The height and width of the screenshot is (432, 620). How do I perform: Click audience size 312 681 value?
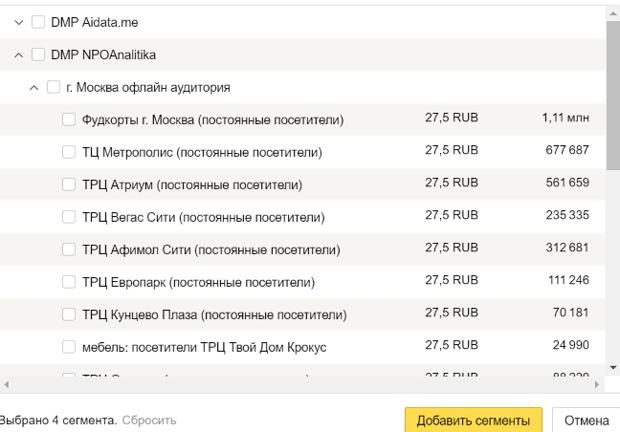point(567,247)
